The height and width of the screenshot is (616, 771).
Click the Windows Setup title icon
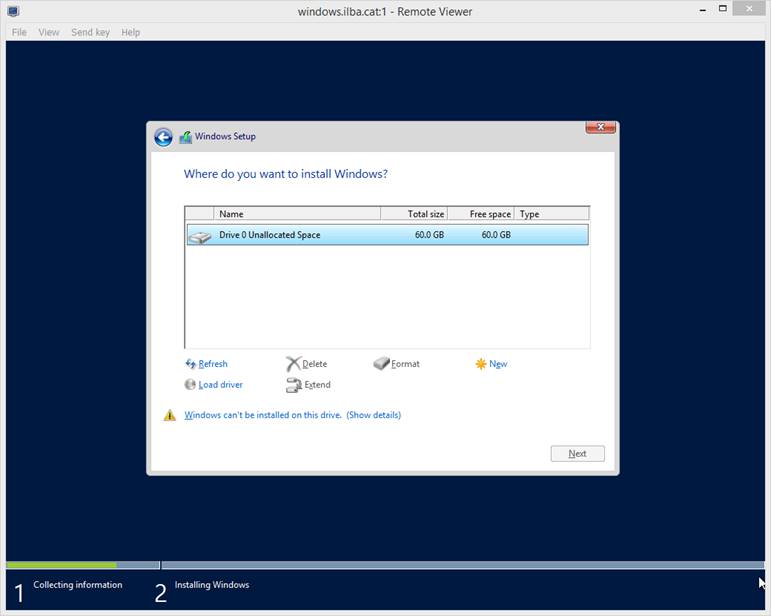coord(185,137)
